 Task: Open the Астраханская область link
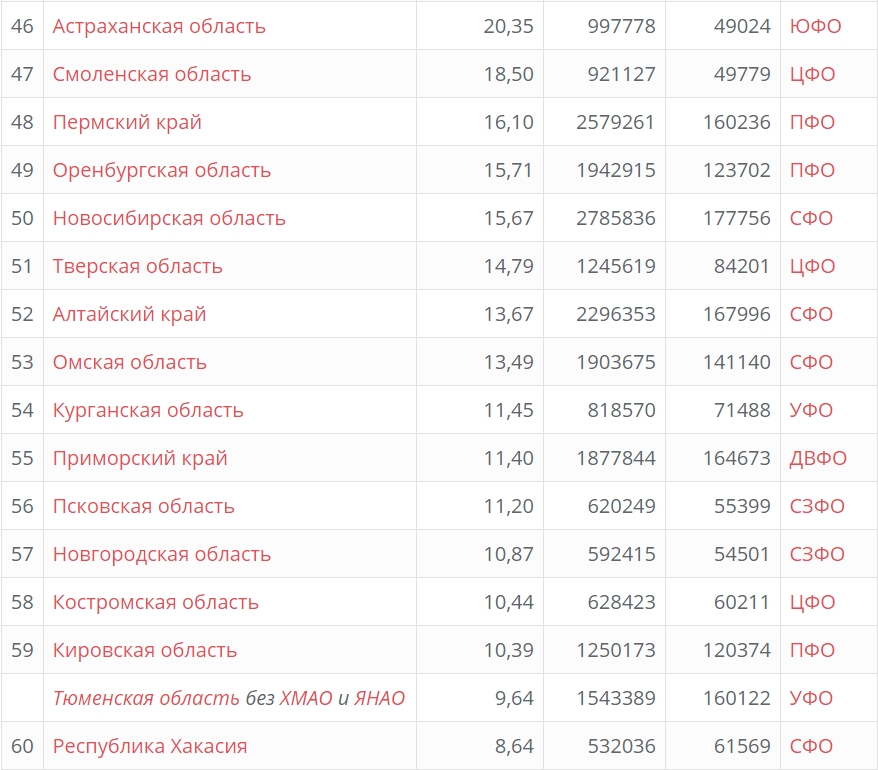pos(159,26)
